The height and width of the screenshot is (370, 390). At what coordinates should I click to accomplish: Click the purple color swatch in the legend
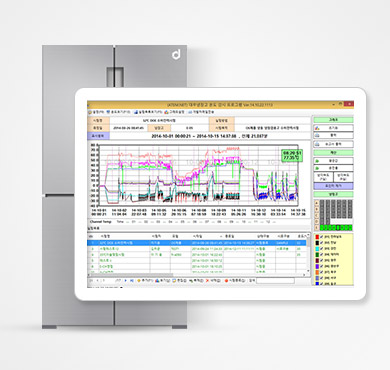click(x=317, y=267)
